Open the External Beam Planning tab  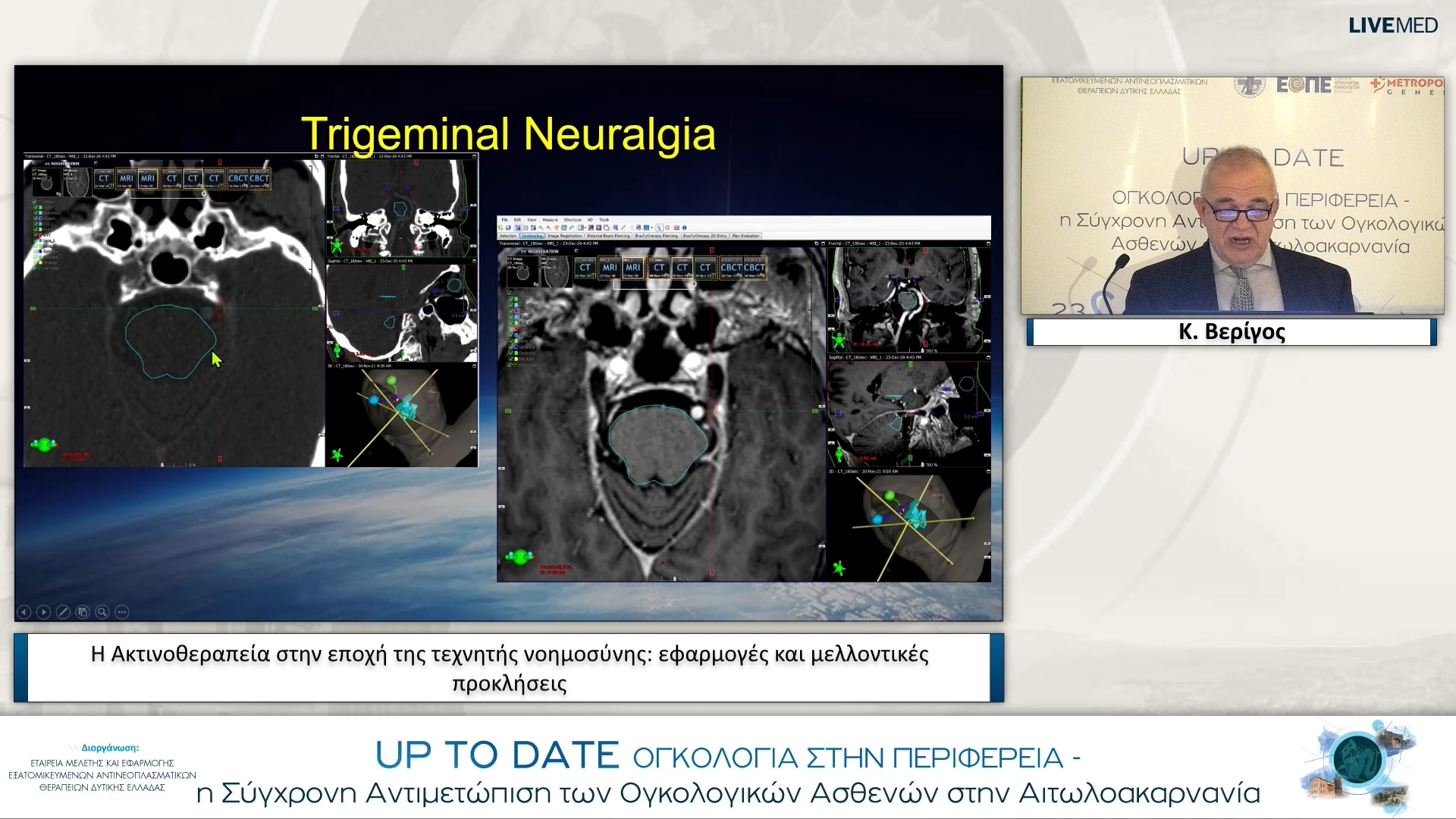point(608,236)
